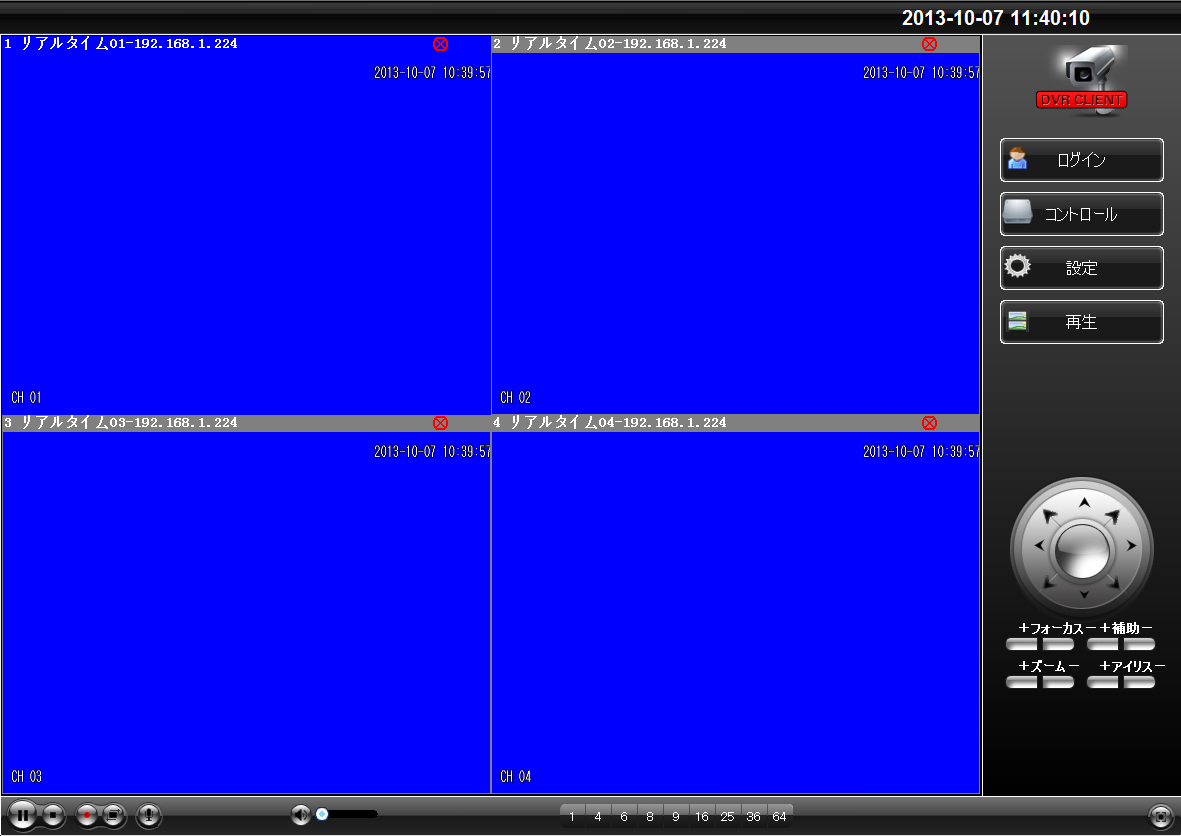Pan camera up with PTZ up arrow
The height and width of the screenshot is (836, 1181).
(1084, 502)
